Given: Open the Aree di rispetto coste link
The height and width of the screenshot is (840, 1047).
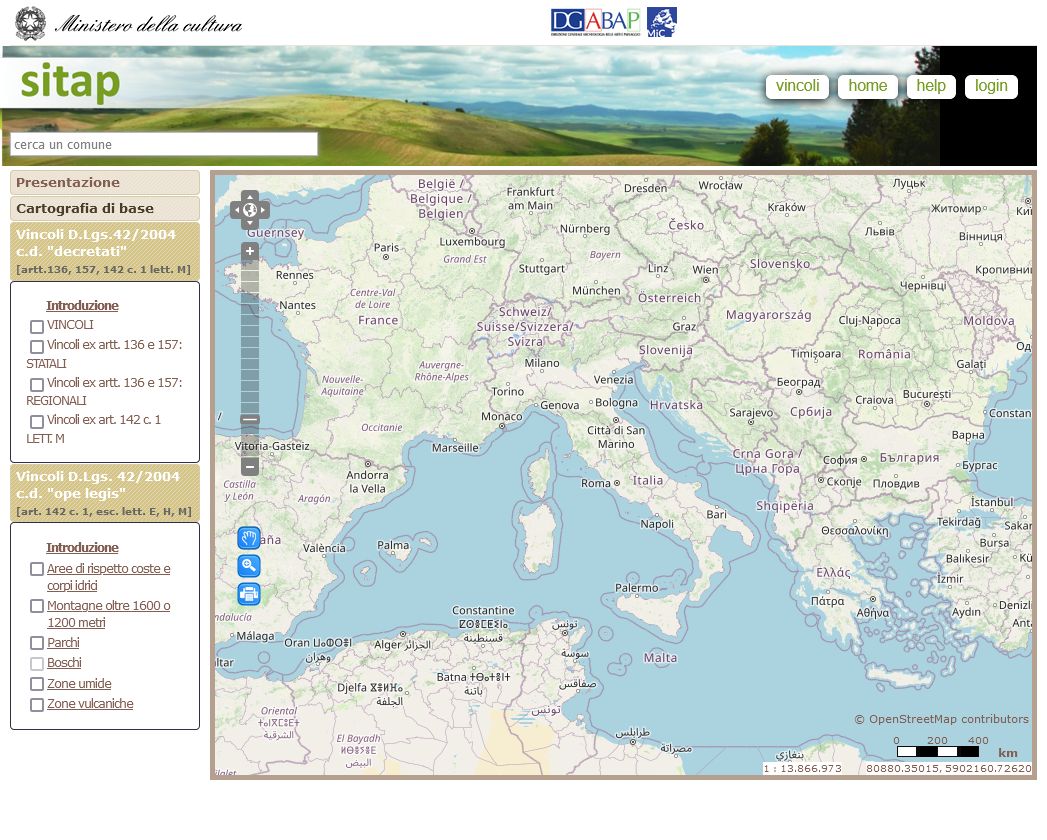Looking at the screenshot, I should [x=108, y=577].
